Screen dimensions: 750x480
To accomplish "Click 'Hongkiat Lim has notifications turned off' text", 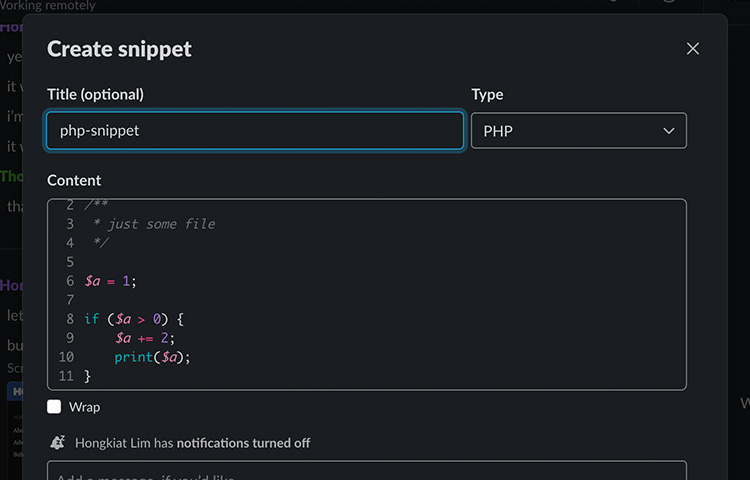I will pos(192,443).
